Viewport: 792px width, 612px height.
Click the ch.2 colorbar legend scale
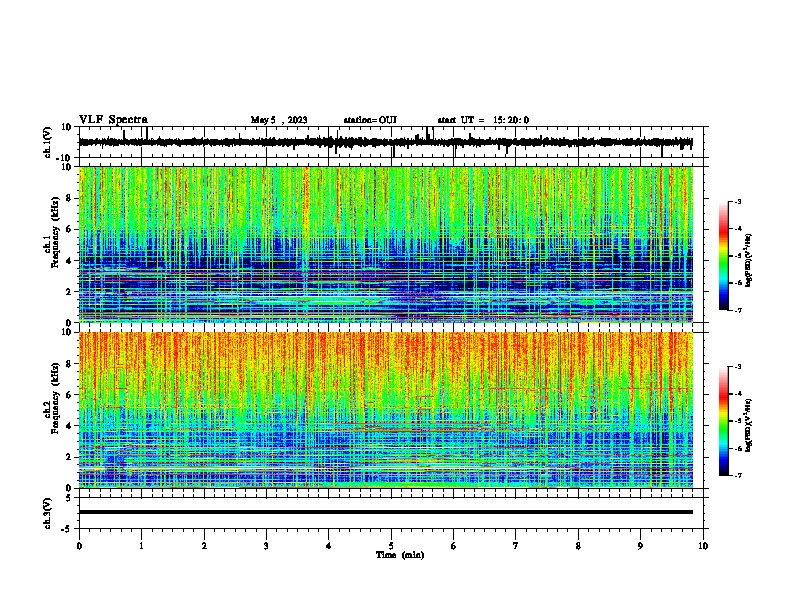pyautogui.click(x=723, y=421)
